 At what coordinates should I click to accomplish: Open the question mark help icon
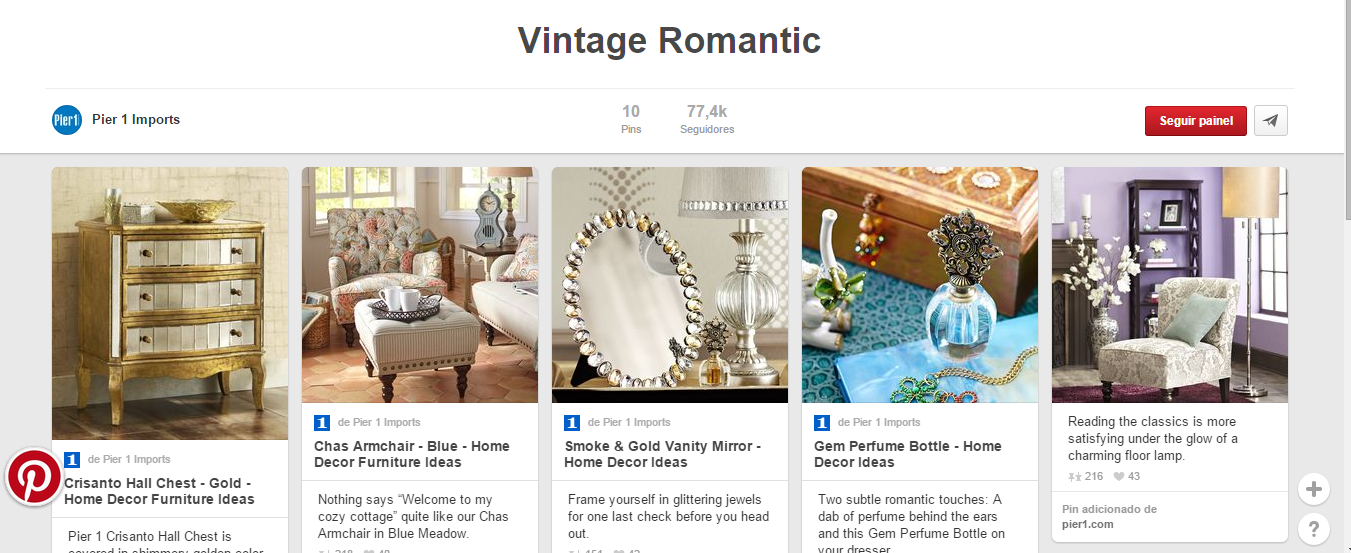[x=1313, y=529]
